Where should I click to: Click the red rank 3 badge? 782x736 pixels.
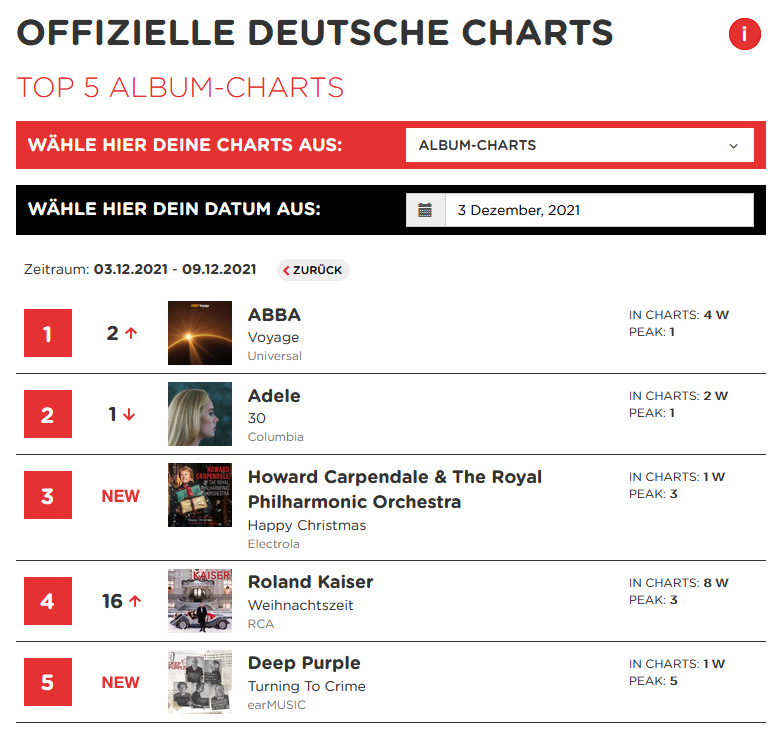click(48, 495)
